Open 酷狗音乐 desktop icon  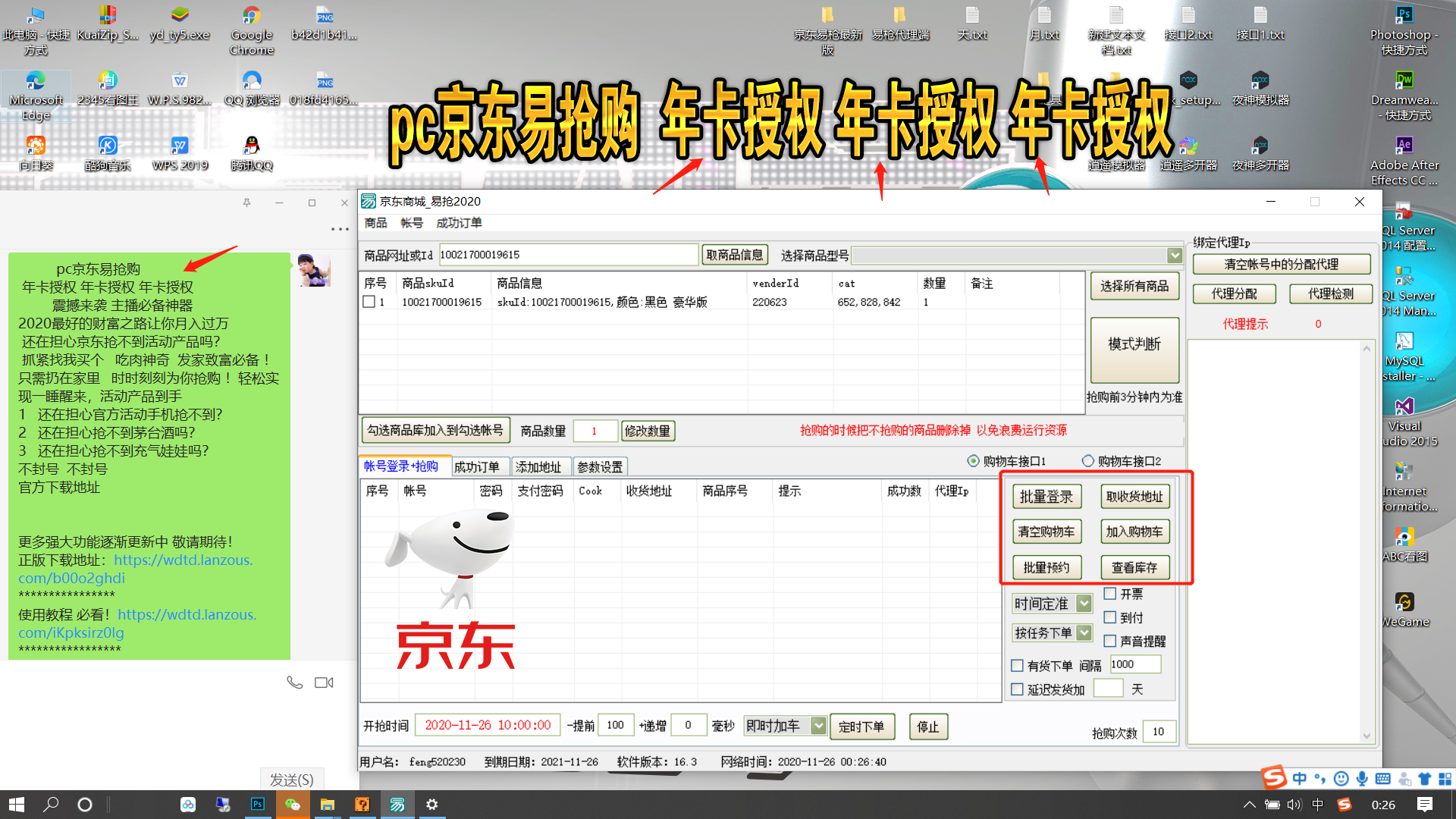pyautogui.click(x=108, y=154)
